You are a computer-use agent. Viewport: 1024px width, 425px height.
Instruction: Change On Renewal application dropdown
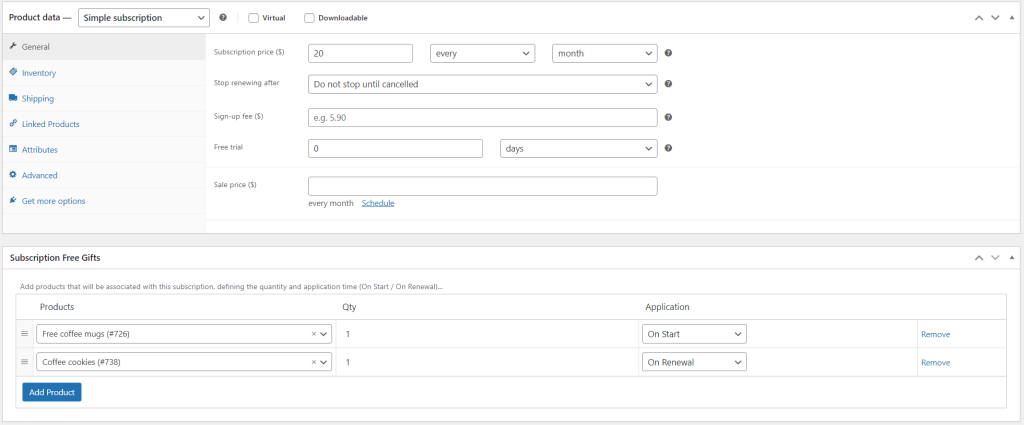click(694, 362)
